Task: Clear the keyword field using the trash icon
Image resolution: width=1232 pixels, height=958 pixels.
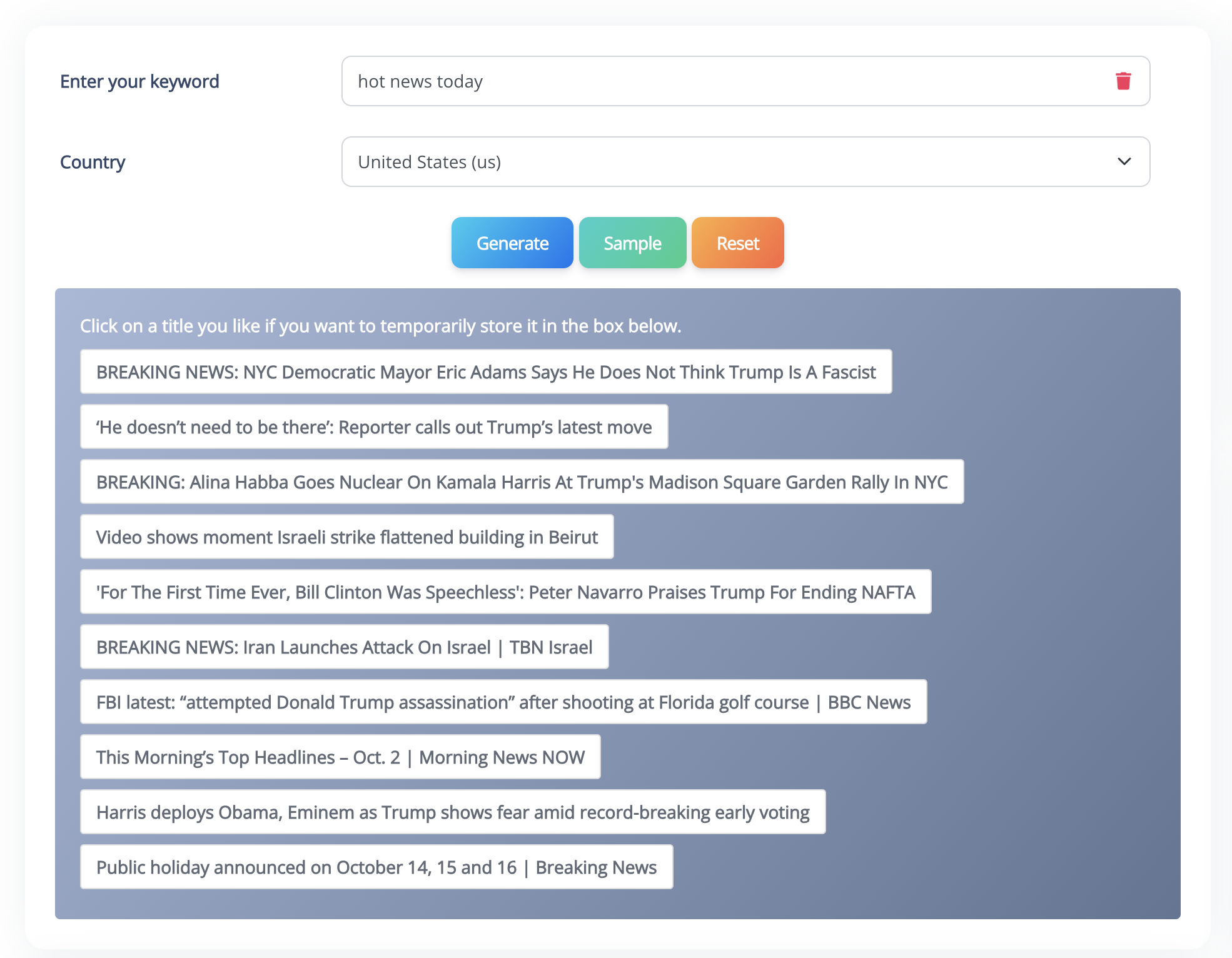Action: coord(1123,81)
